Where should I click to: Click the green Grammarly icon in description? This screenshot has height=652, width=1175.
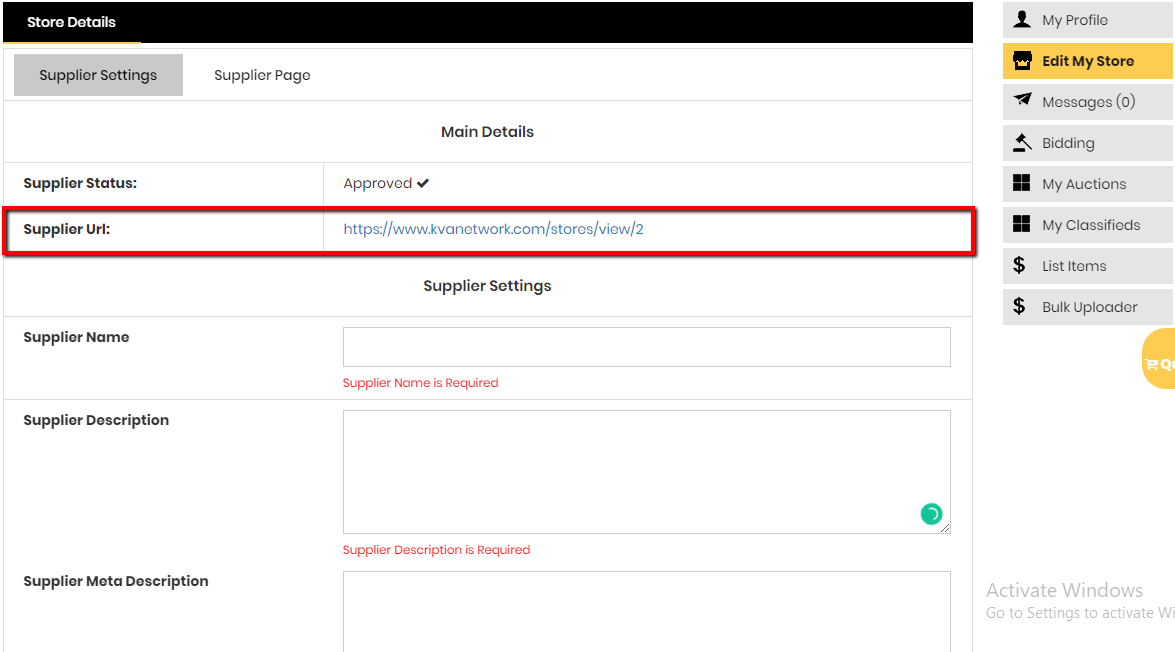tap(931, 514)
